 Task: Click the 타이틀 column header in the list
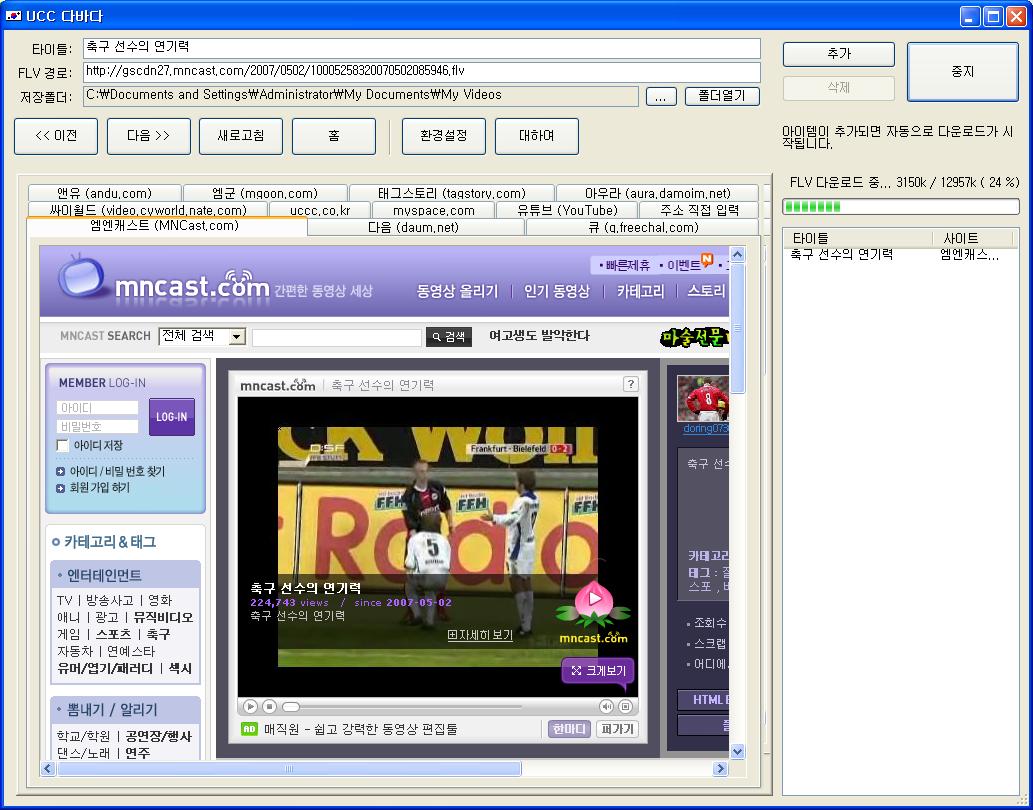coord(858,238)
